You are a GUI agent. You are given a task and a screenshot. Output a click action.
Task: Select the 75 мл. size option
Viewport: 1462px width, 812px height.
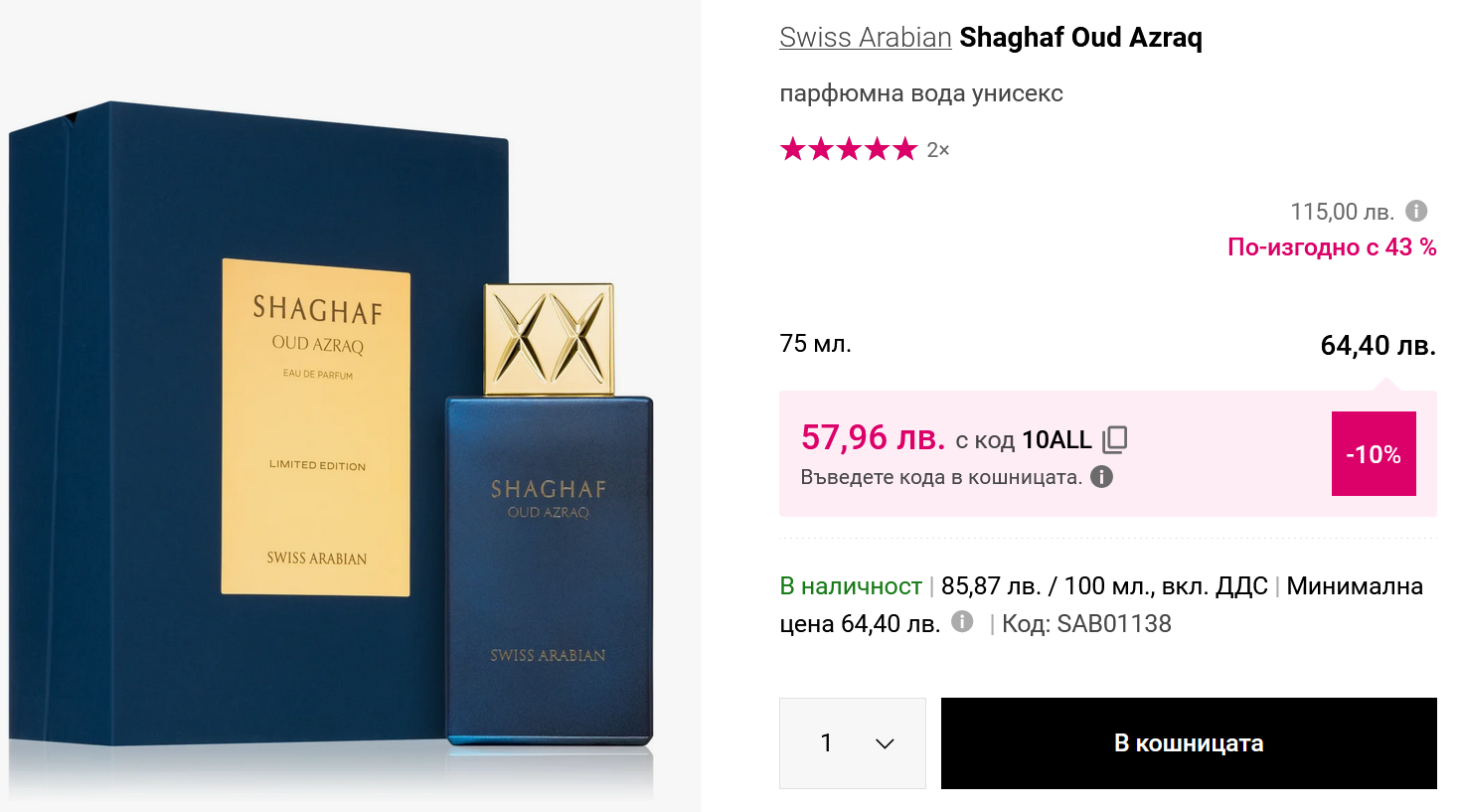[x=816, y=344]
